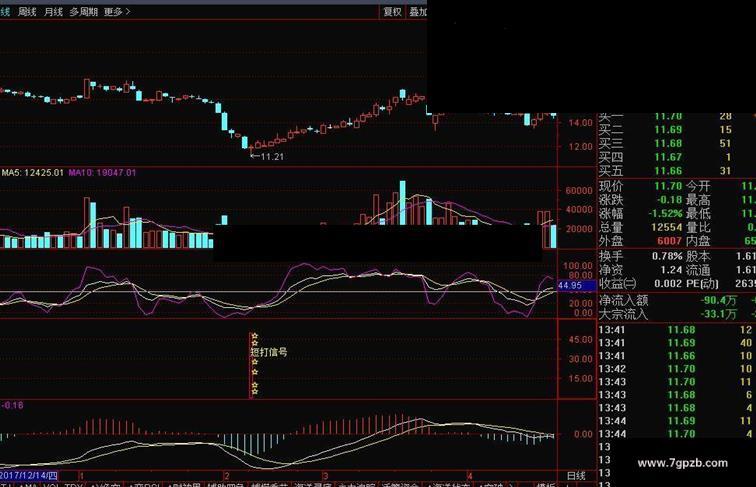756x487 pixels.
Task: Click the PE(动) label
Action: click(703, 284)
